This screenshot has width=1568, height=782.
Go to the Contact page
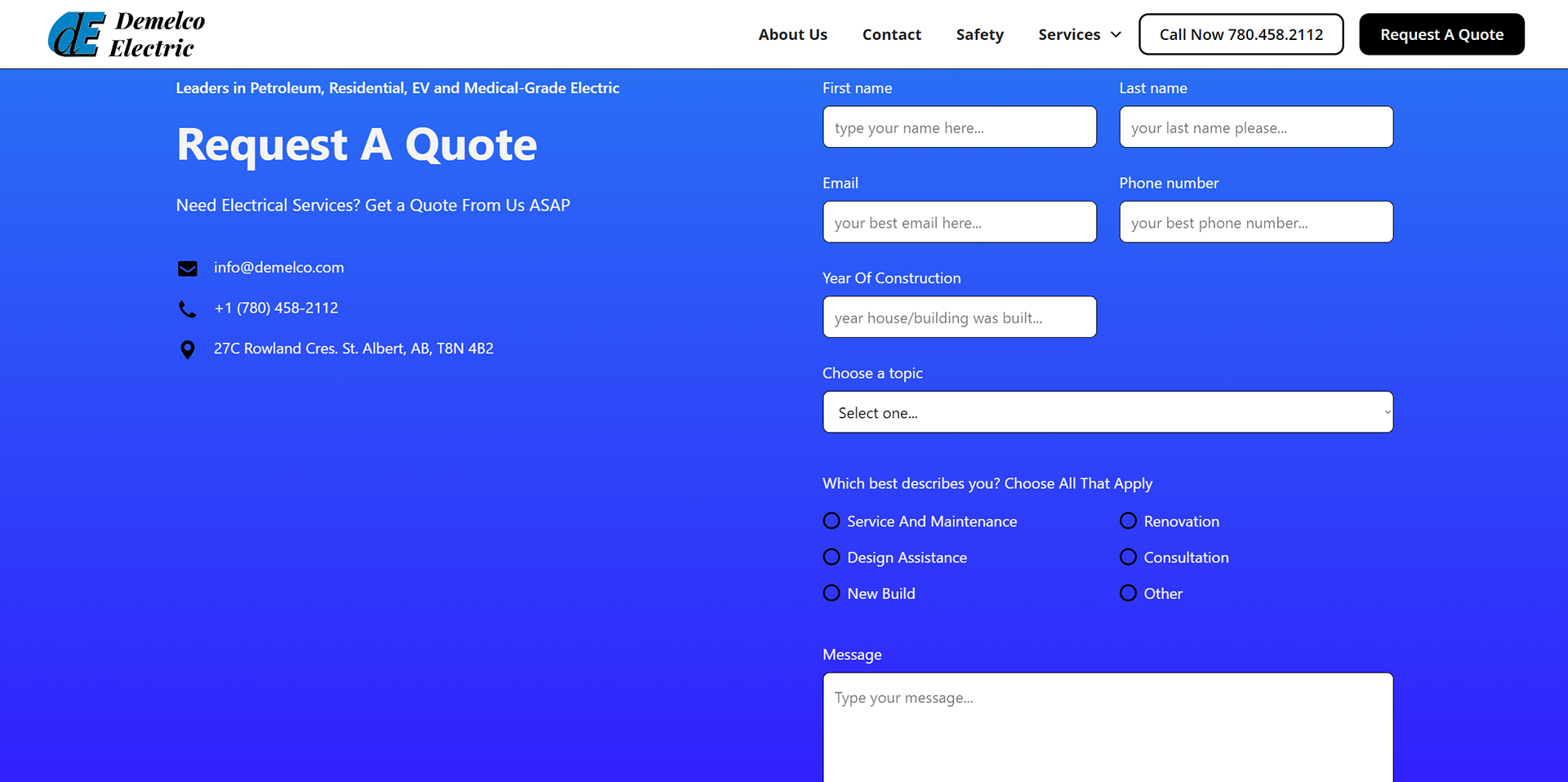tap(891, 34)
